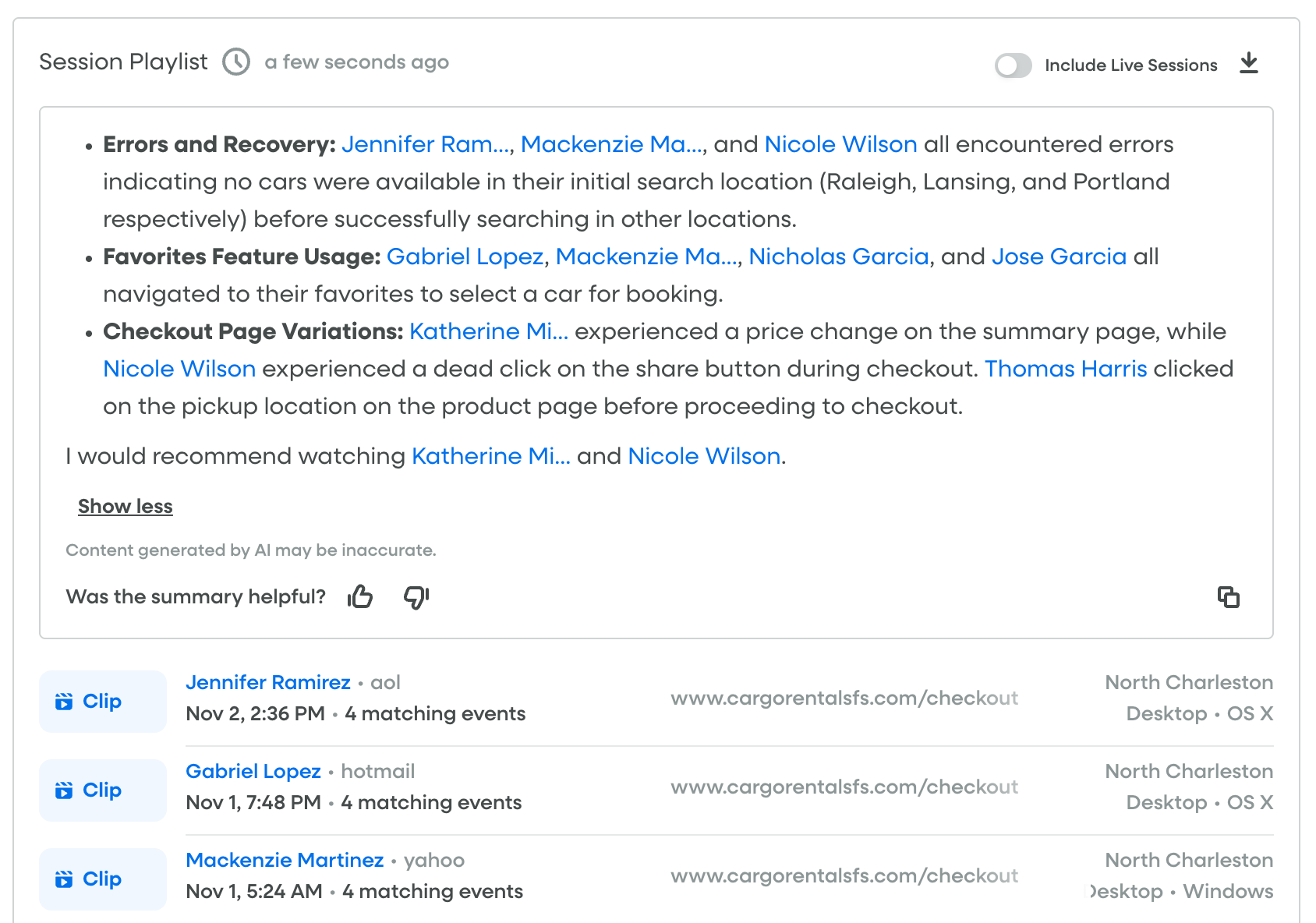Click Nicholas Garcia link in summary
1316x923 pixels.
pyautogui.click(x=838, y=256)
